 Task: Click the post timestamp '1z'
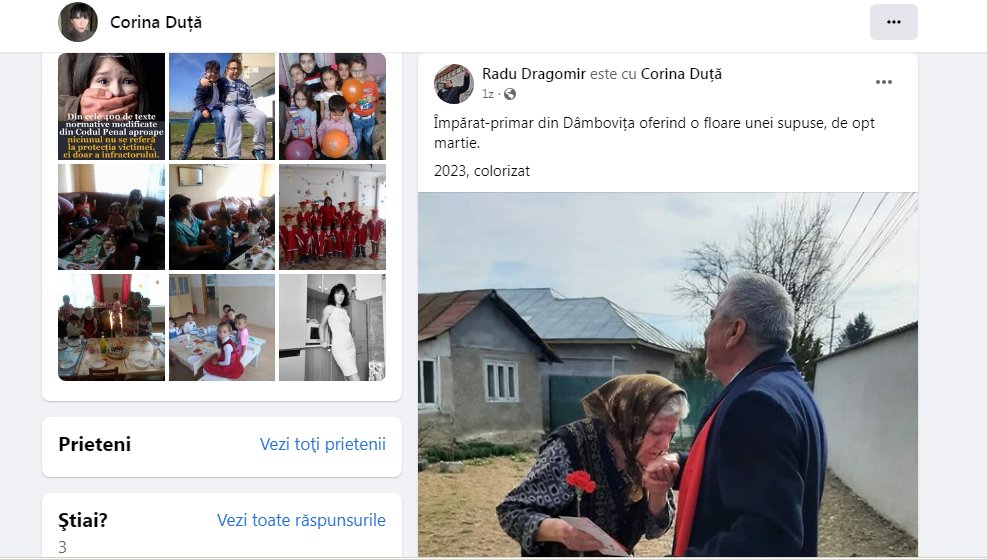(x=488, y=94)
